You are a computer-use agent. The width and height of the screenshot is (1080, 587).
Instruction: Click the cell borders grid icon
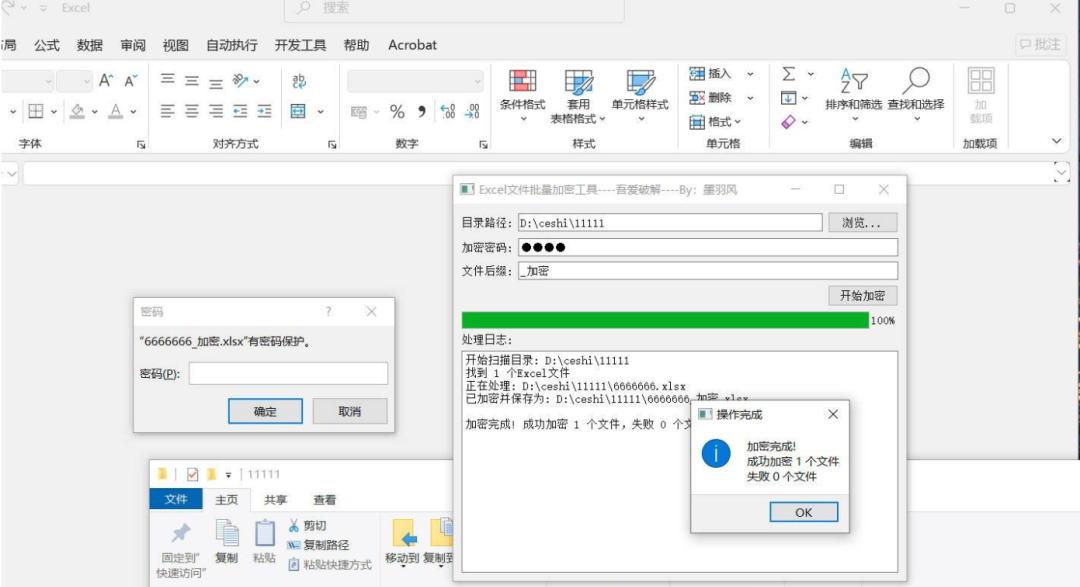coord(36,111)
